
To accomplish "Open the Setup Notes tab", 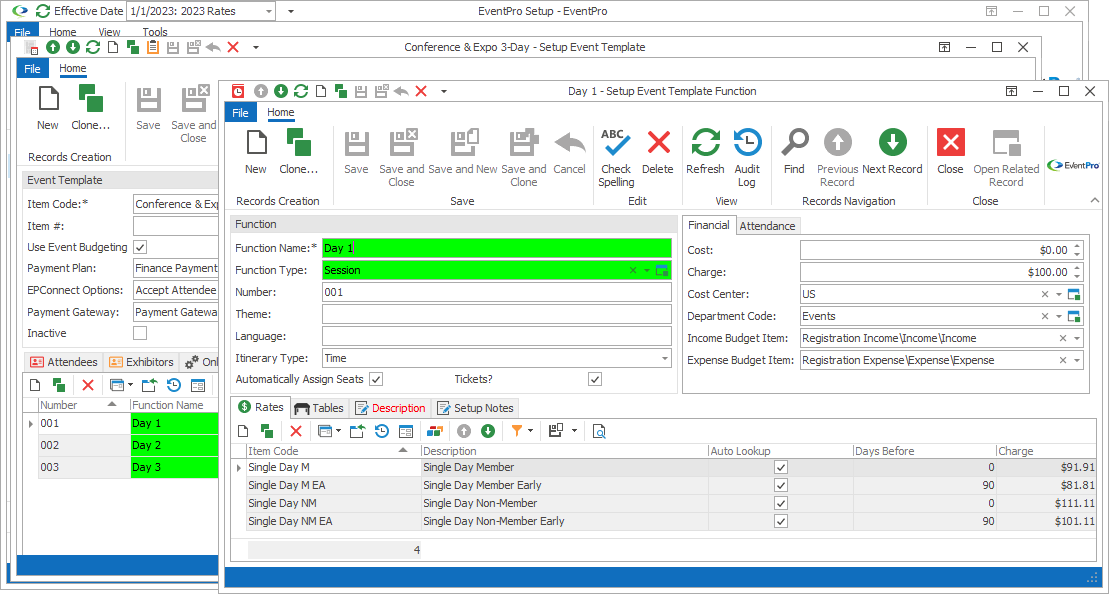I will pos(476,408).
